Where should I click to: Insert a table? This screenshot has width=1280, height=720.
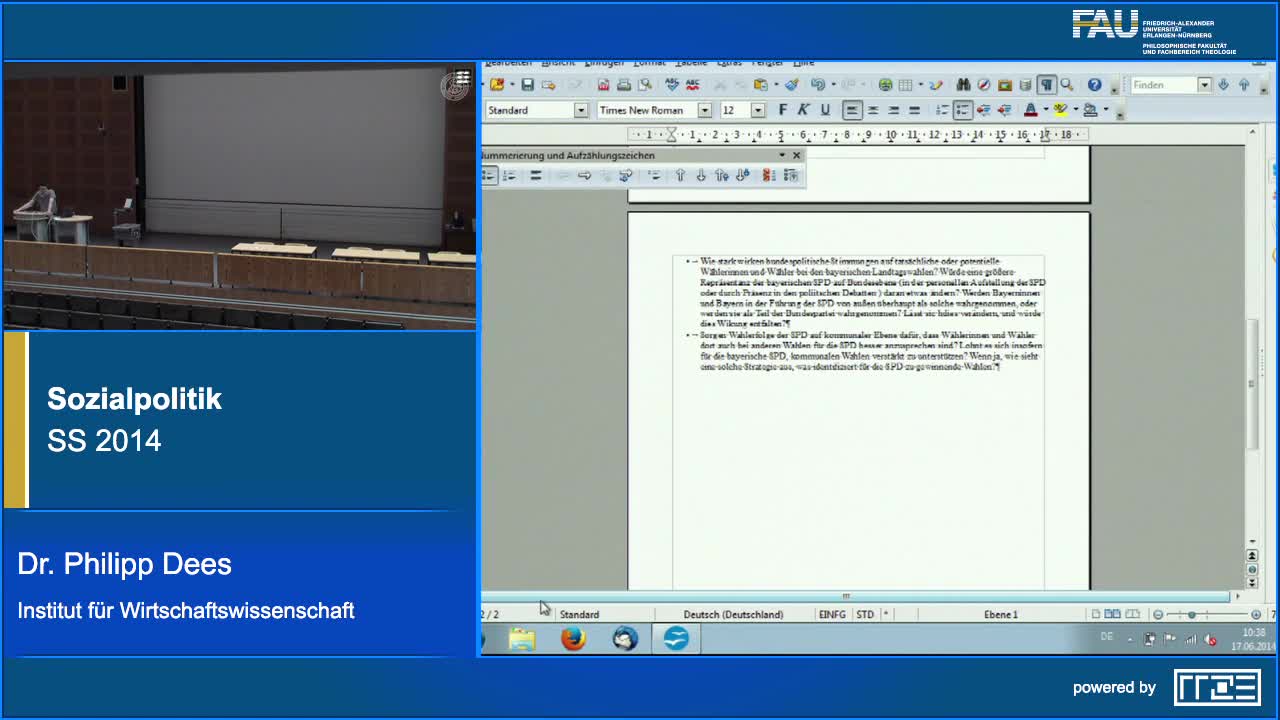(x=905, y=84)
